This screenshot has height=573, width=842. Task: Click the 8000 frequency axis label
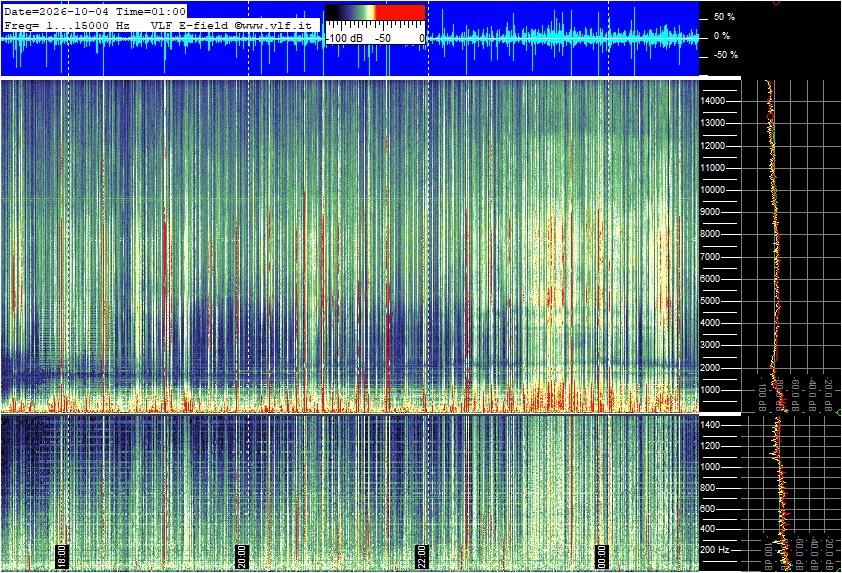coord(710,234)
